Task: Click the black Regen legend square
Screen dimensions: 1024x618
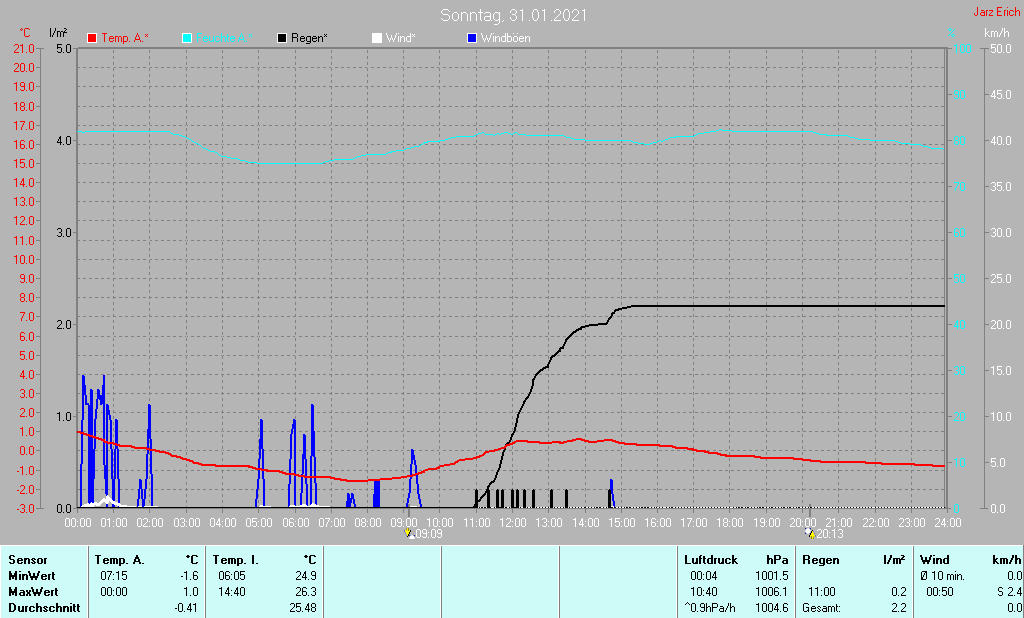Action: click(x=282, y=38)
